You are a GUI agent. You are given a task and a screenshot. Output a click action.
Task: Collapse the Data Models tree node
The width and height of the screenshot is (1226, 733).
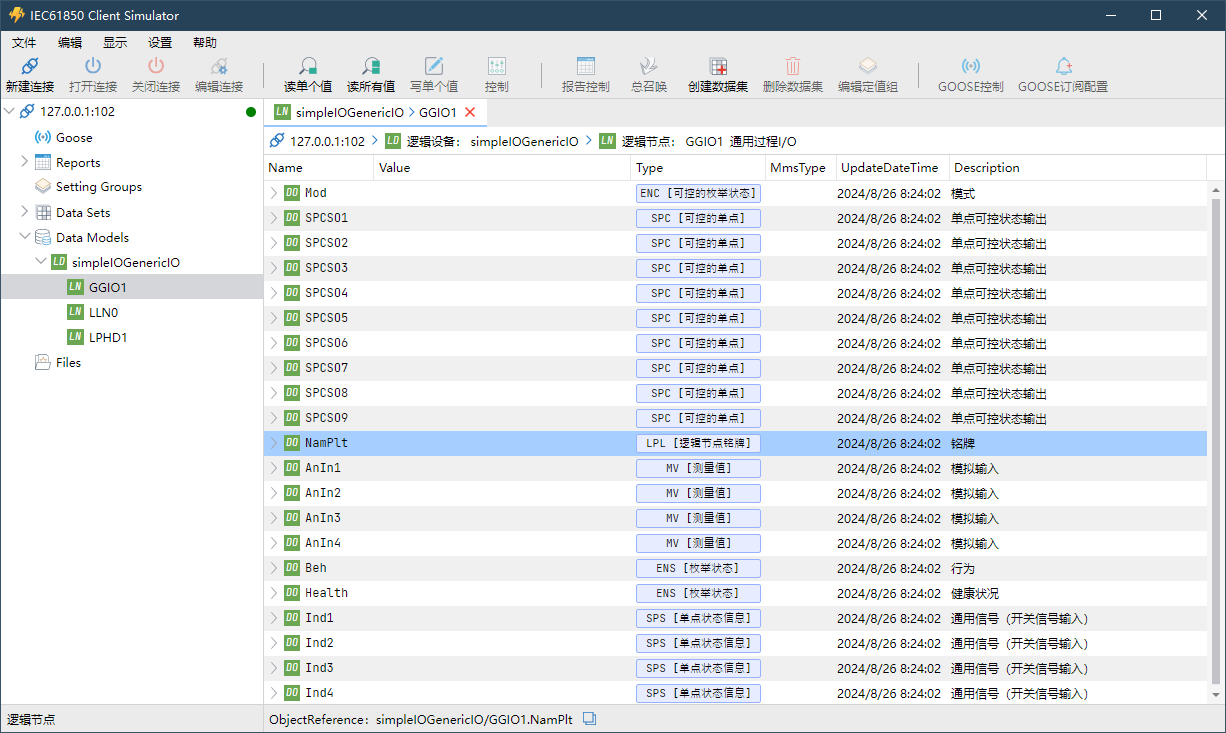pos(25,237)
